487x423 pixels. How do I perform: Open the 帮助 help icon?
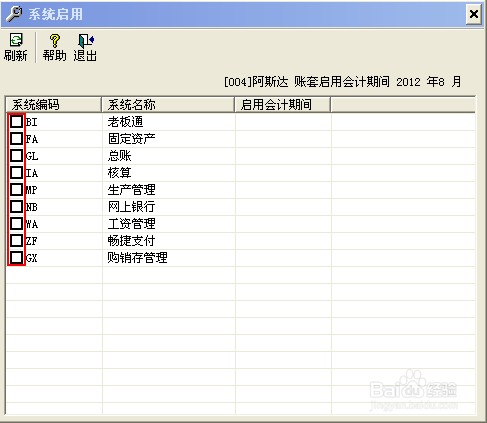click(x=55, y=41)
